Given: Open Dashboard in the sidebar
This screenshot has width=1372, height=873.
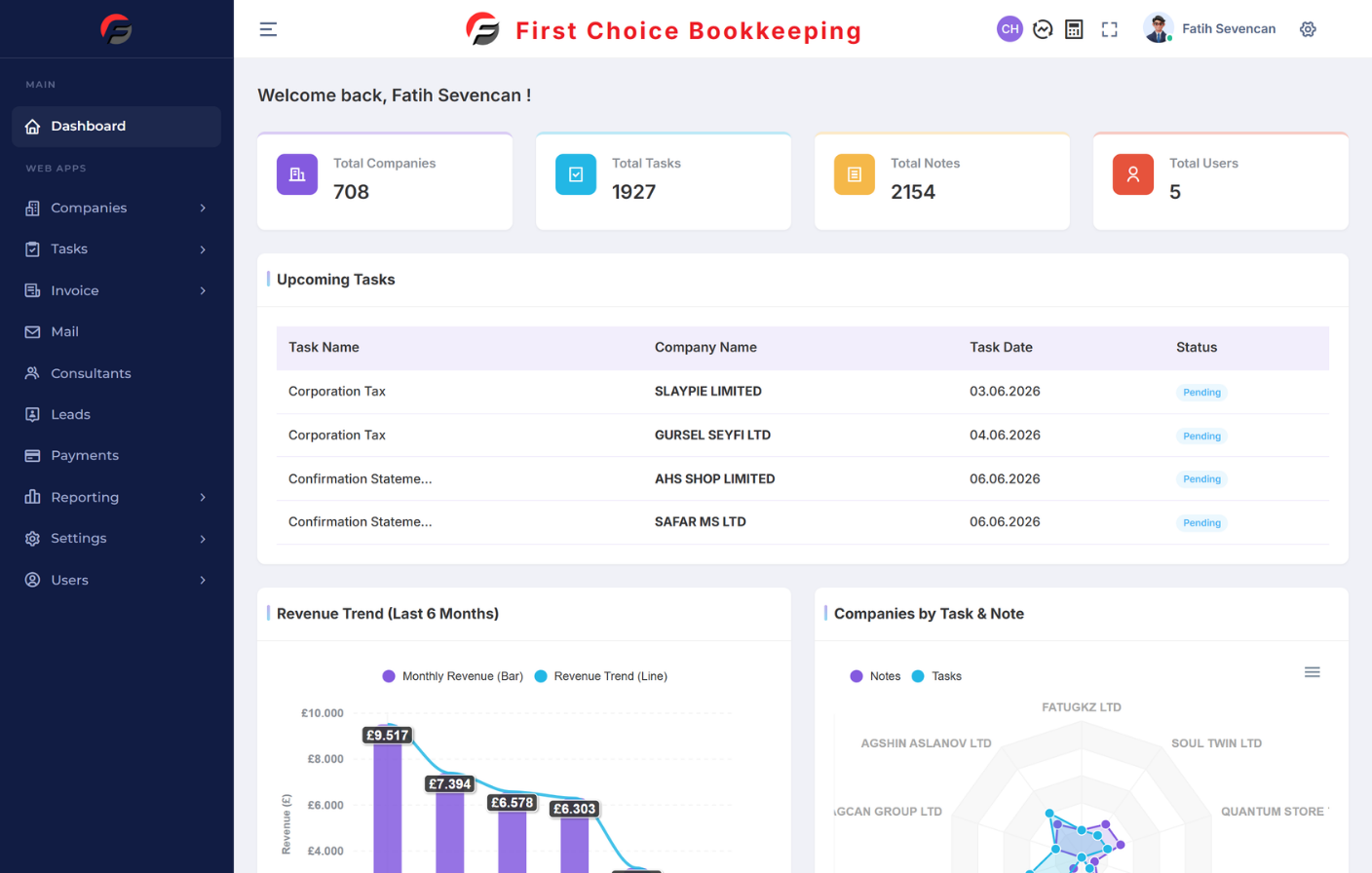Looking at the screenshot, I should (116, 127).
